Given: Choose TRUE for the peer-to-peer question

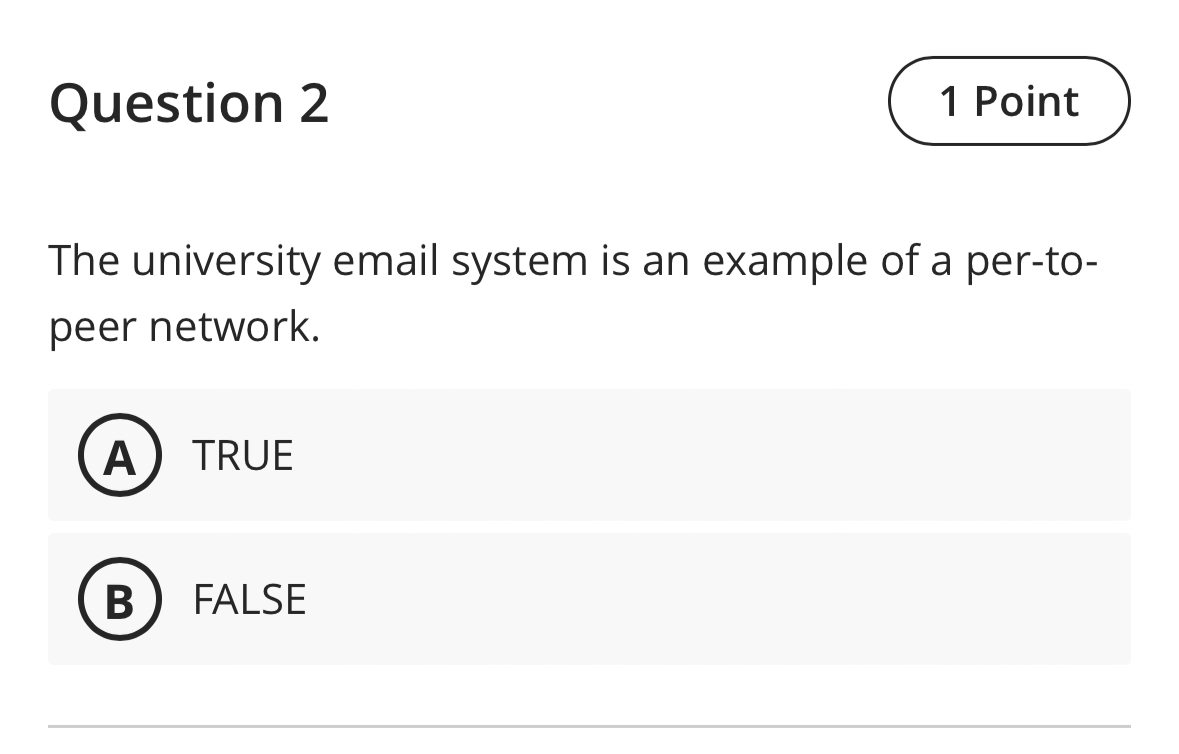Looking at the screenshot, I should coord(590,455).
